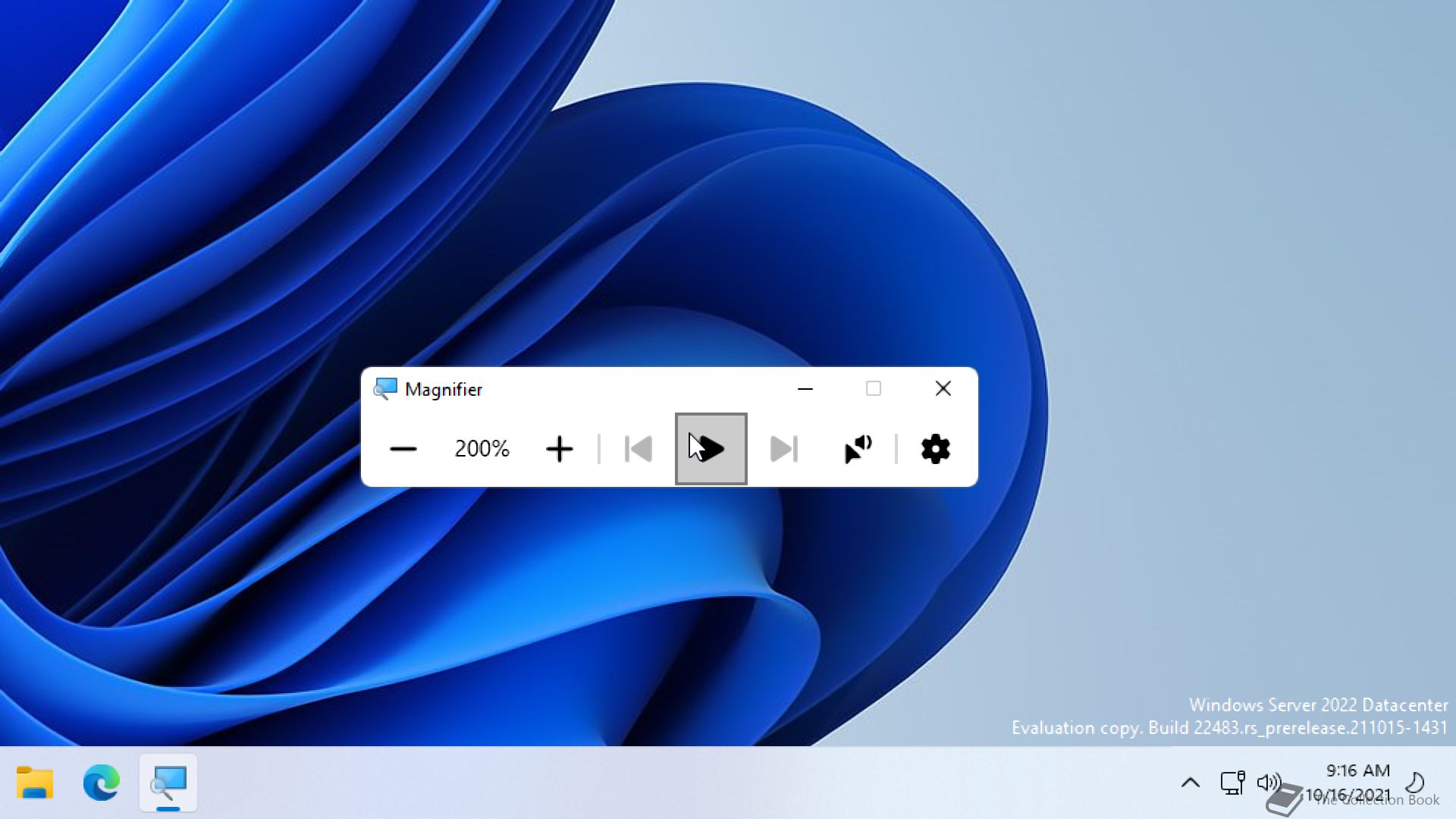Click the Magnifier taskbar icon
Image resolution: width=1456 pixels, height=819 pixels.
click(168, 783)
